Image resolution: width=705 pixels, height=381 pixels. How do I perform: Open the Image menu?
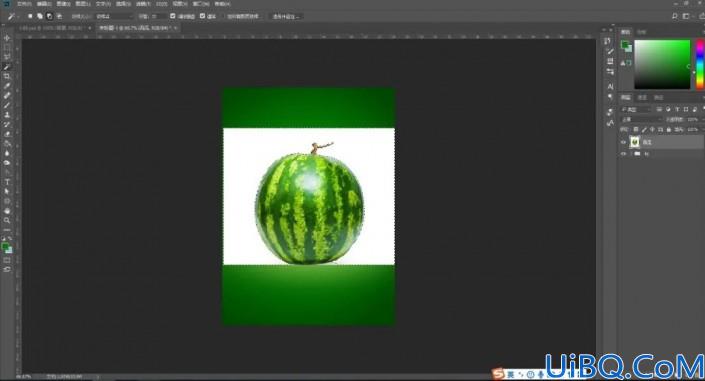point(63,4)
